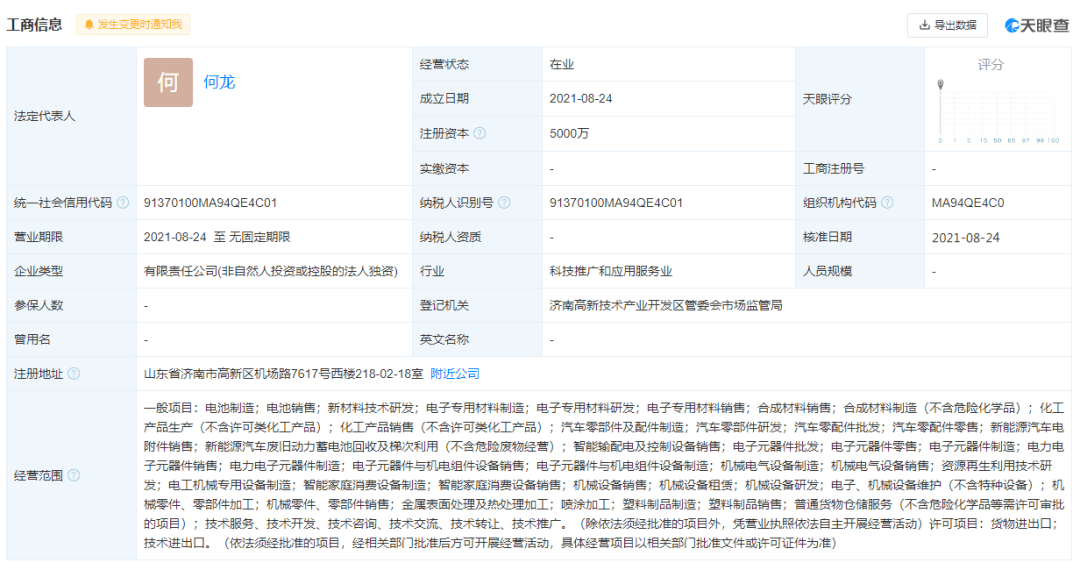Viewport: 1080px width, 570px height.
Task: Click business term 2021-08-24 至 无固定期限
Action: point(217,237)
